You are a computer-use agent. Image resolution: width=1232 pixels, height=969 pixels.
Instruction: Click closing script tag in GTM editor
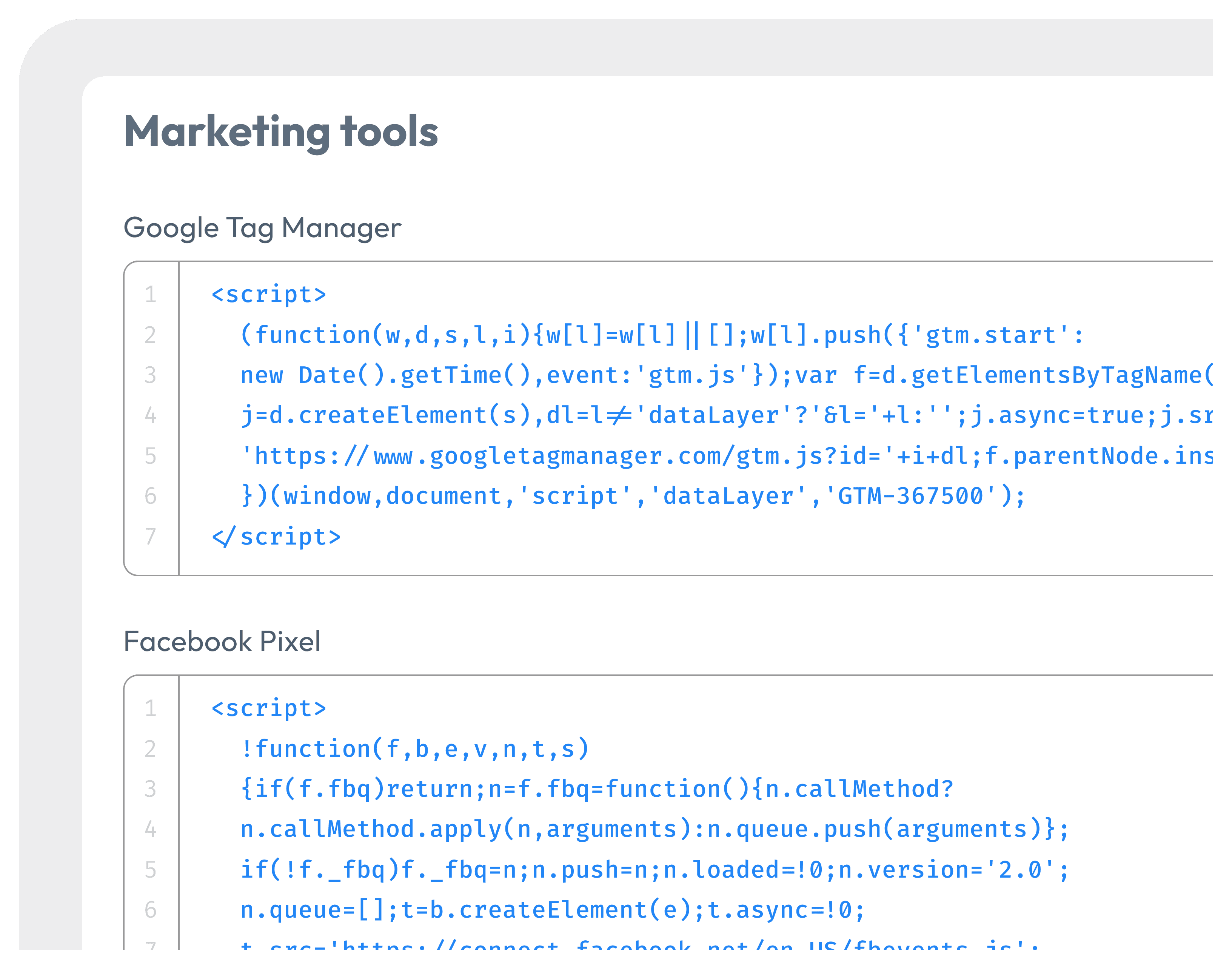point(276,536)
